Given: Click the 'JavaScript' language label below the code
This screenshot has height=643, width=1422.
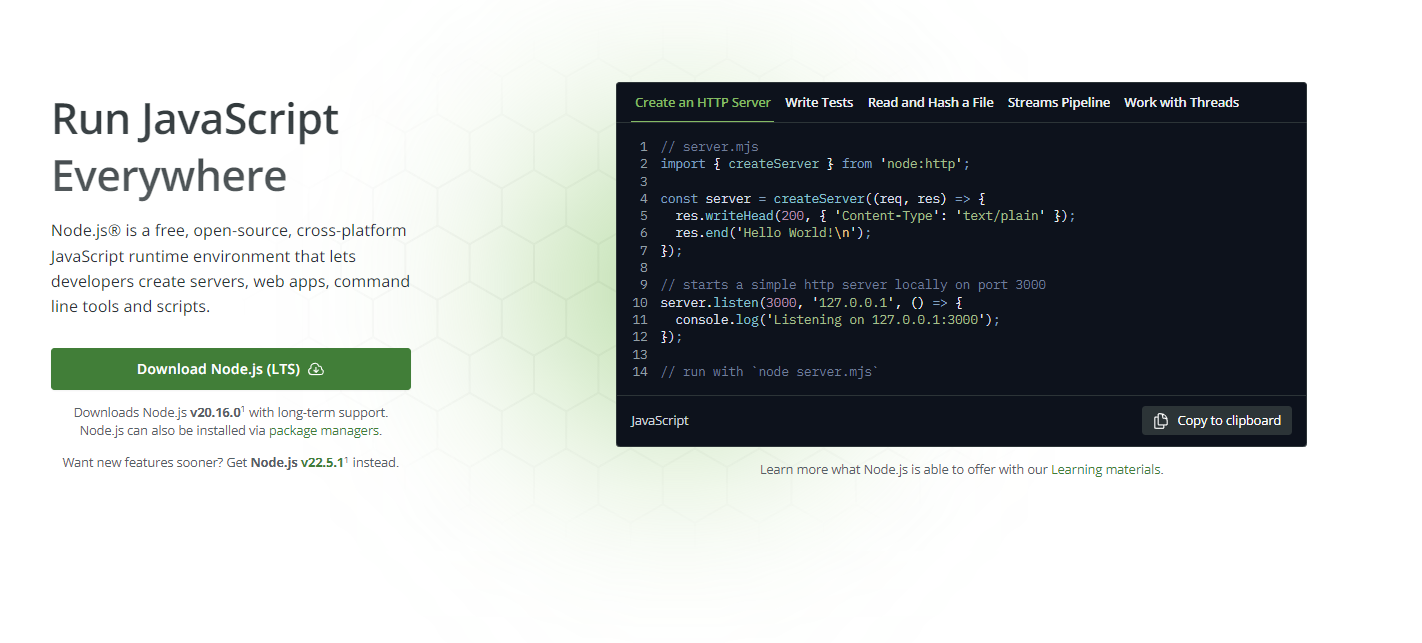Looking at the screenshot, I should [660, 421].
